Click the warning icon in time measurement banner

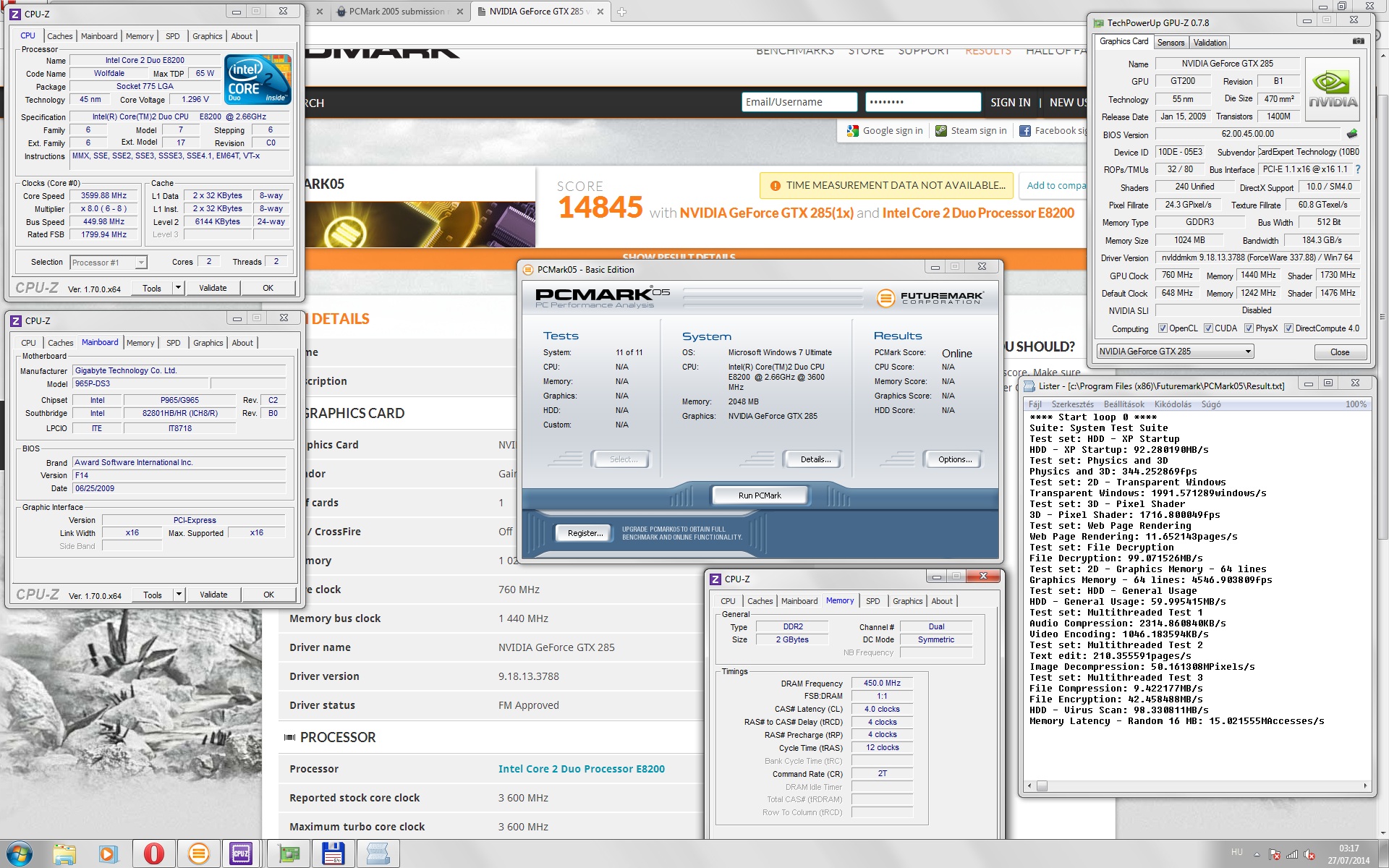tap(776, 186)
